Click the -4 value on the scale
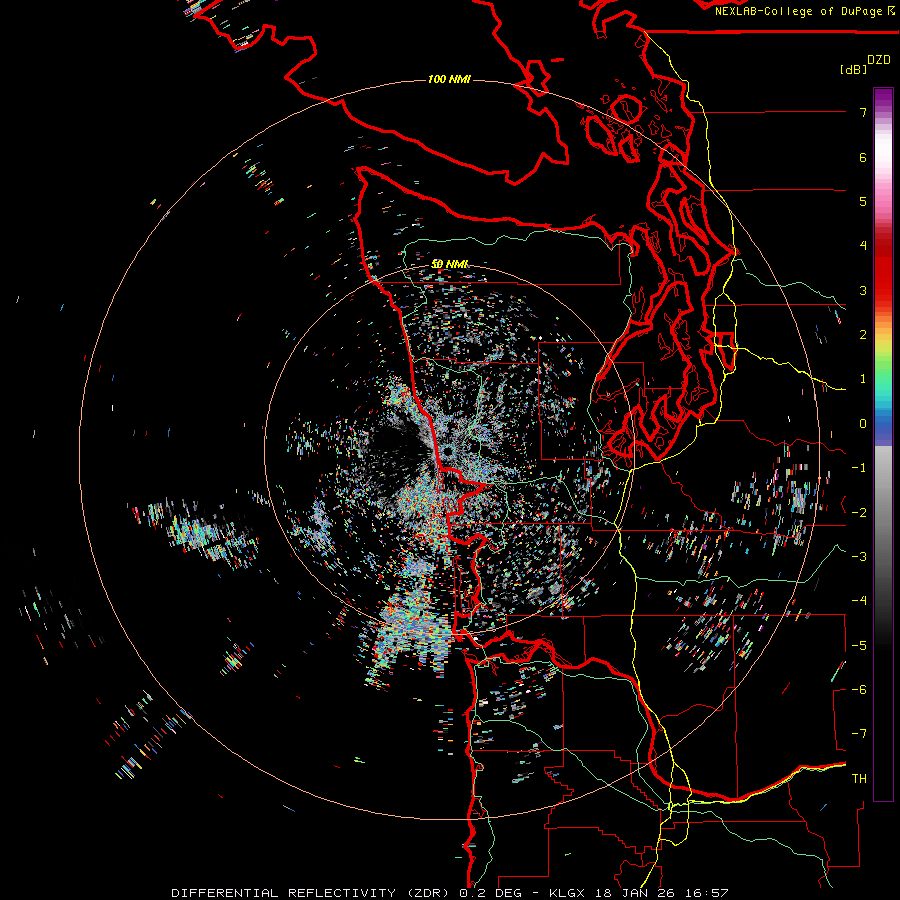This screenshot has width=900, height=900. point(859,601)
